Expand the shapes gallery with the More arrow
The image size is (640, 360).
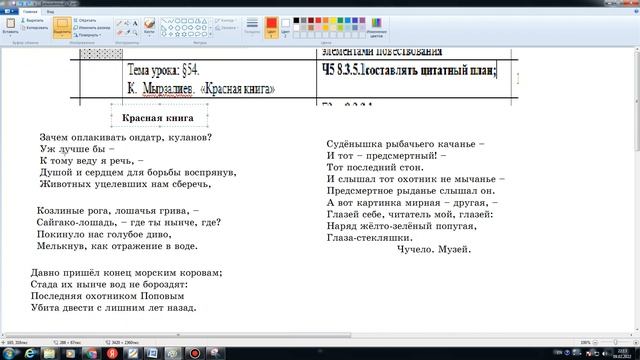(211, 34)
